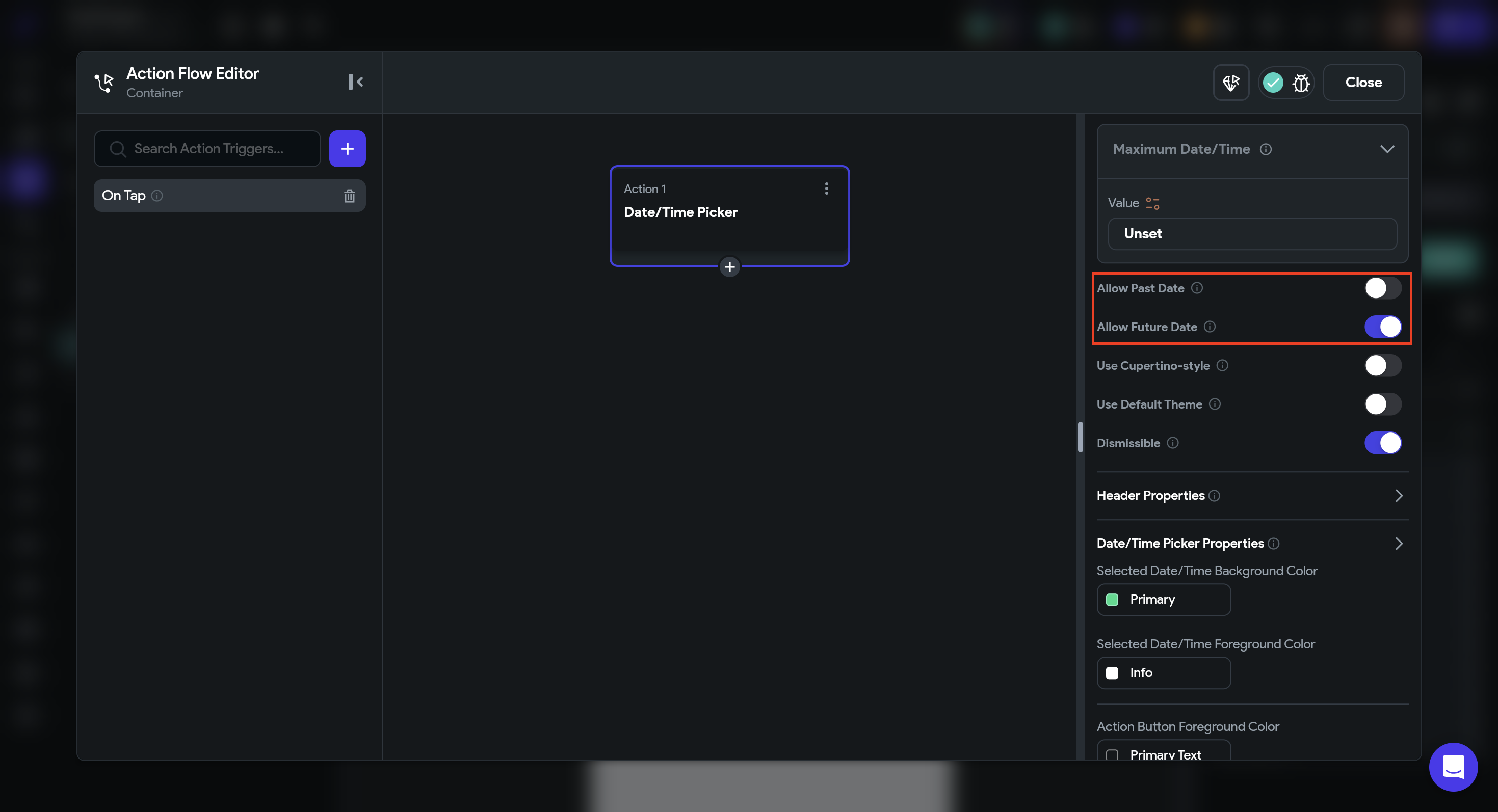Collapse the action triggers side panel
Viewport: 1498px width, 812px height.
coord(355,82)
